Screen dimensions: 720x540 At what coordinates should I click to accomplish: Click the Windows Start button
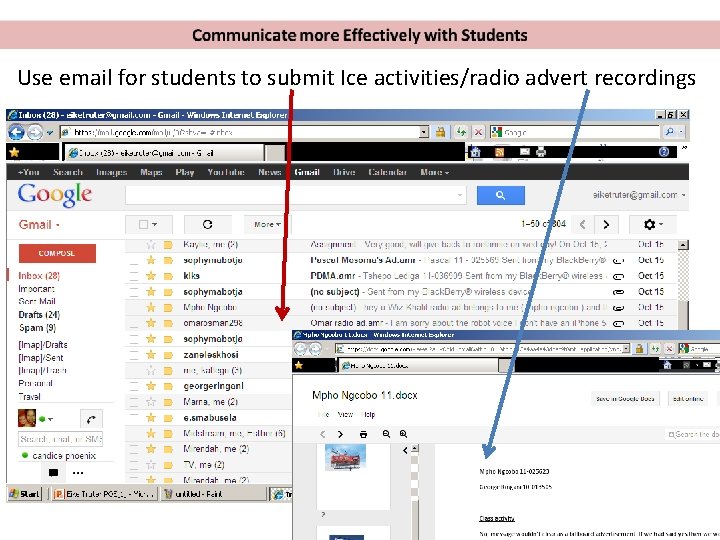click(25, 494)
